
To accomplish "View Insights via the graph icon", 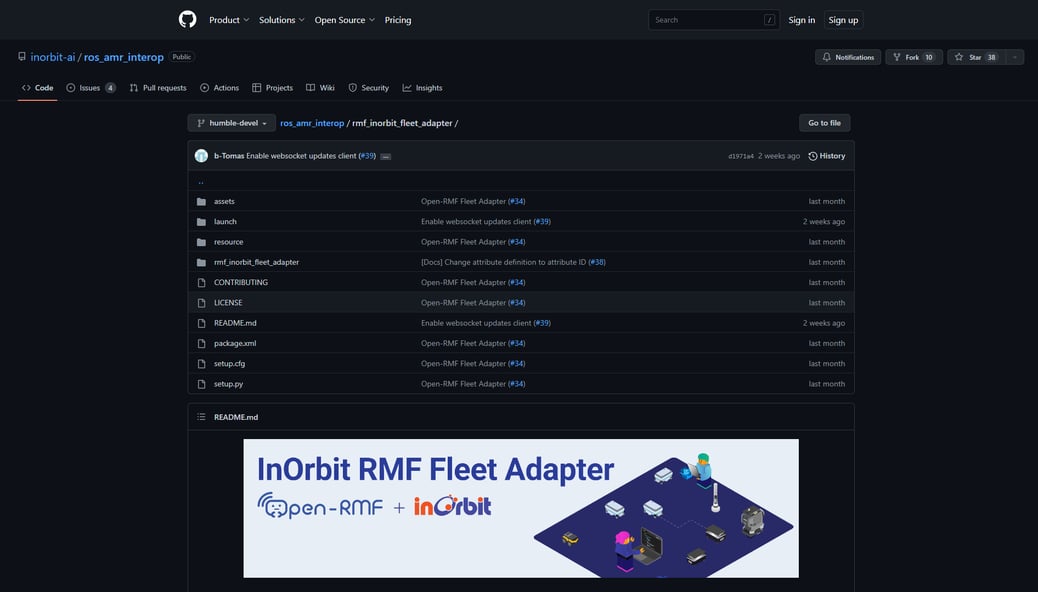I will pos(405,87).
